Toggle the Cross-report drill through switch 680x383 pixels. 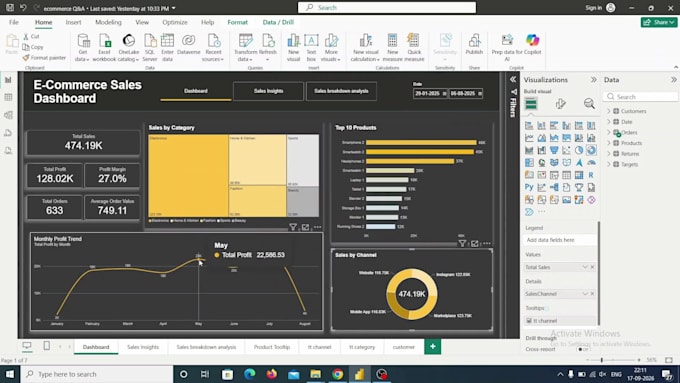tap(584, 349)
